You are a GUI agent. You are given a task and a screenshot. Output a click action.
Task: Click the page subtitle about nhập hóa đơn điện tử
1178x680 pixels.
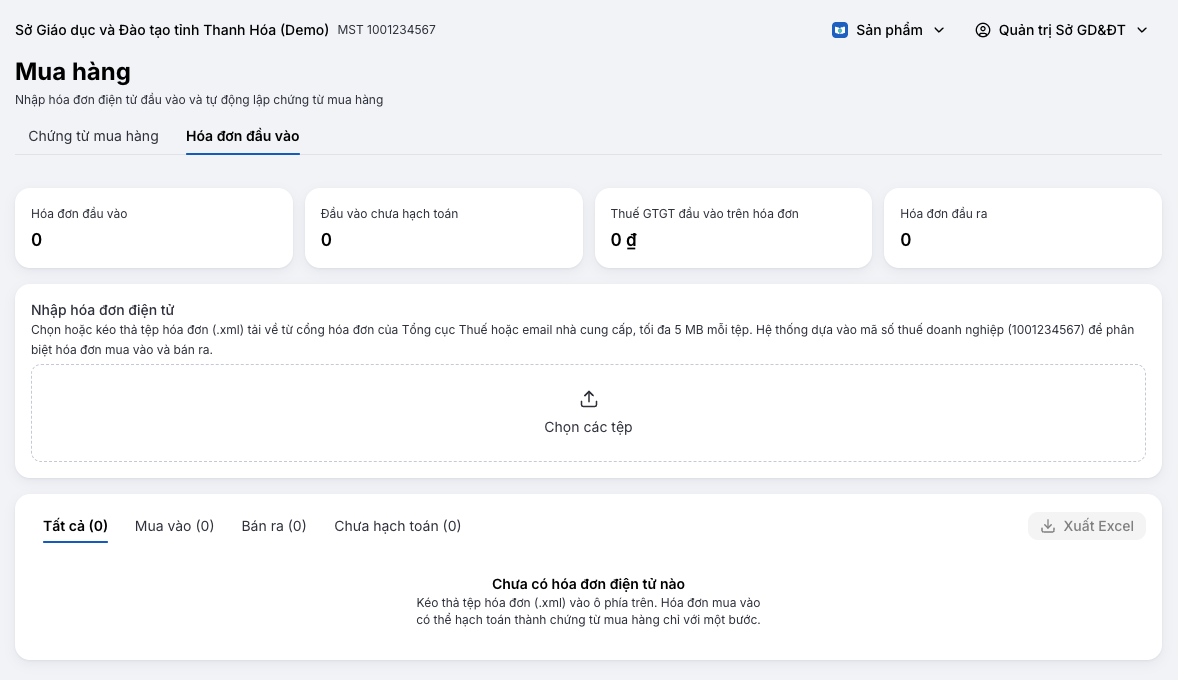[199, 100]
